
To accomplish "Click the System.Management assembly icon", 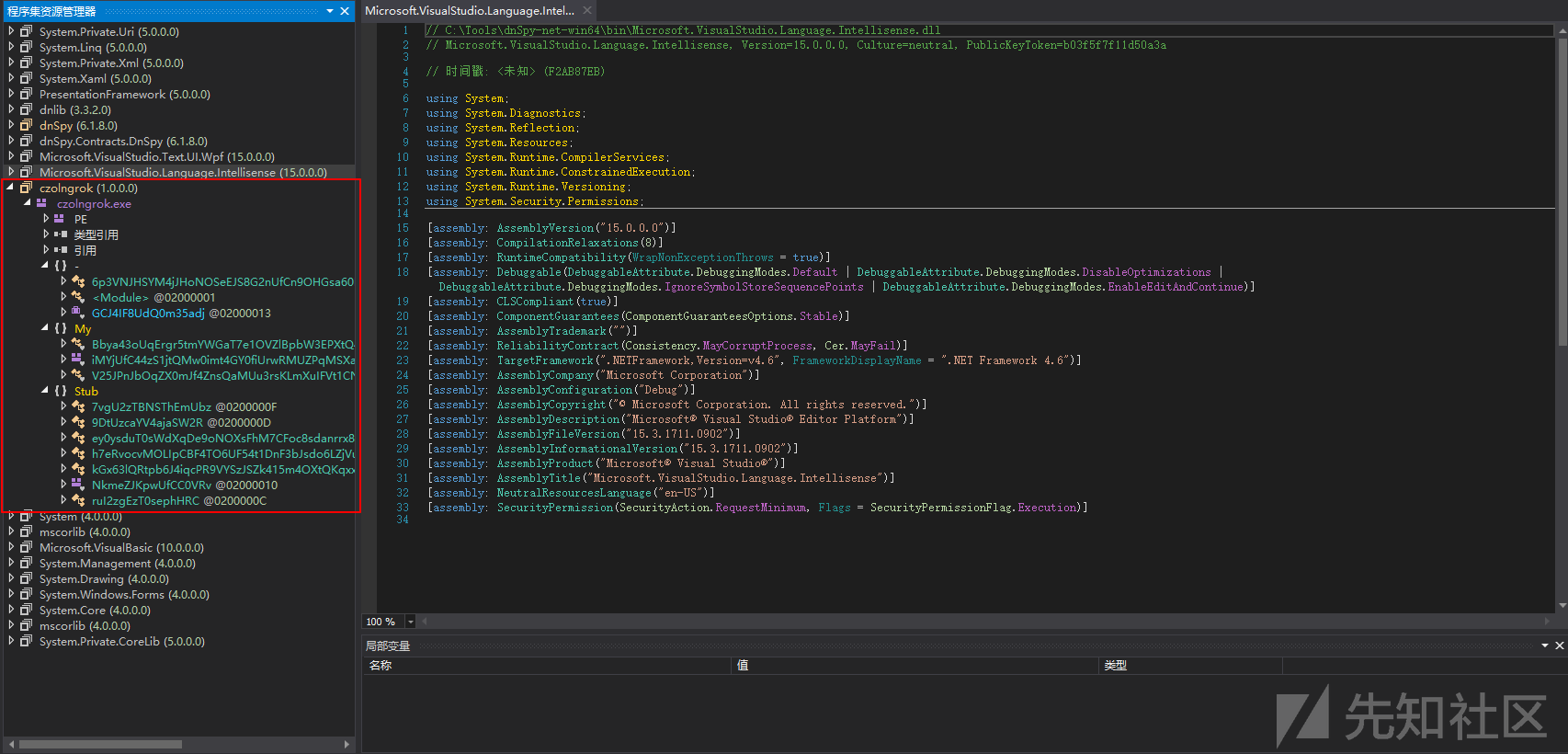I will tap(27, 563).
